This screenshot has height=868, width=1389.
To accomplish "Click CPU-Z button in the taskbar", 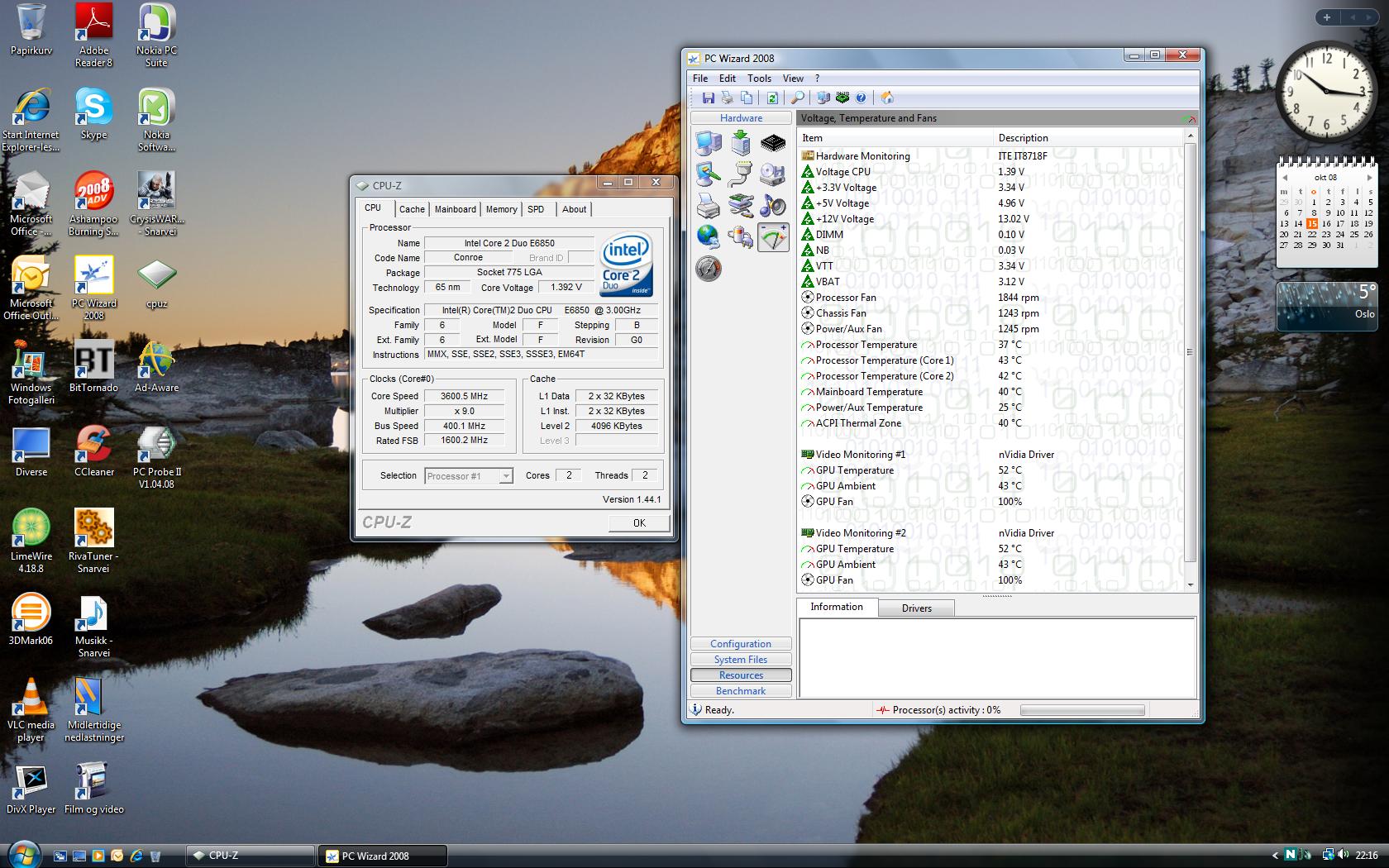I will point(251,856).
